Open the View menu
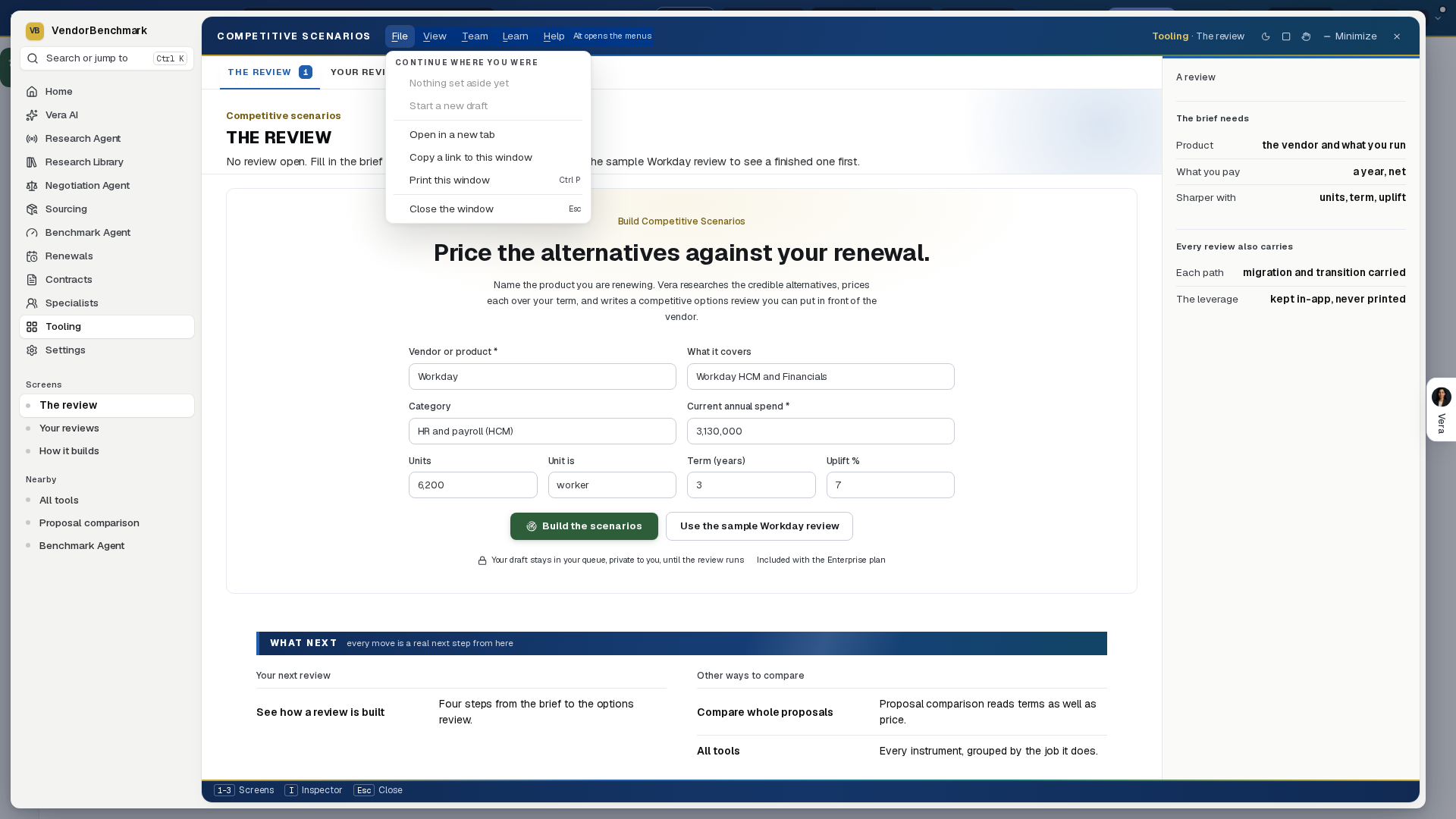Image resolution: width=1456 pixels, height=819 pixels. 435,36
